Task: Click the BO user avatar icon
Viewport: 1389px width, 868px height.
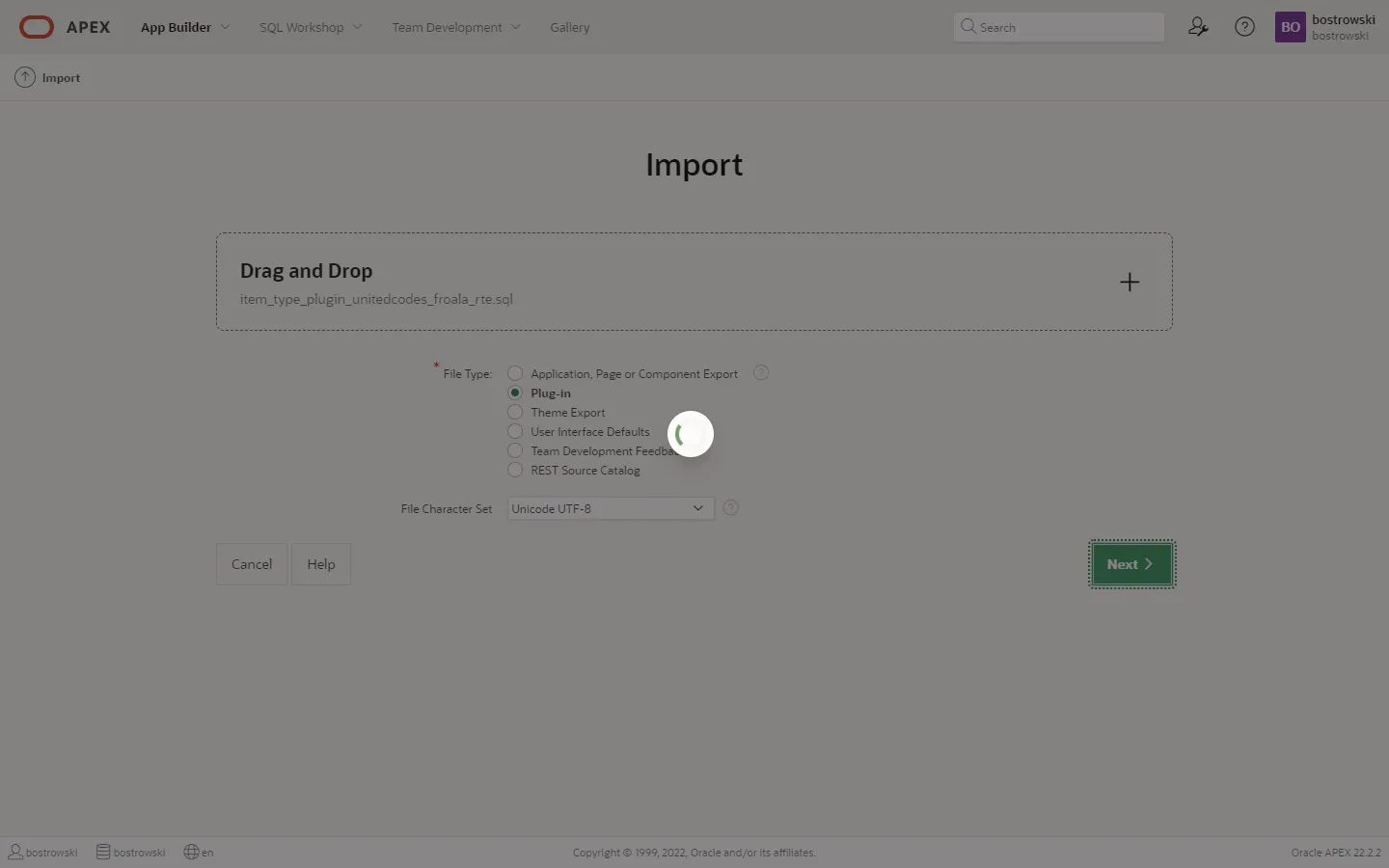Action: click(1290, 27)
